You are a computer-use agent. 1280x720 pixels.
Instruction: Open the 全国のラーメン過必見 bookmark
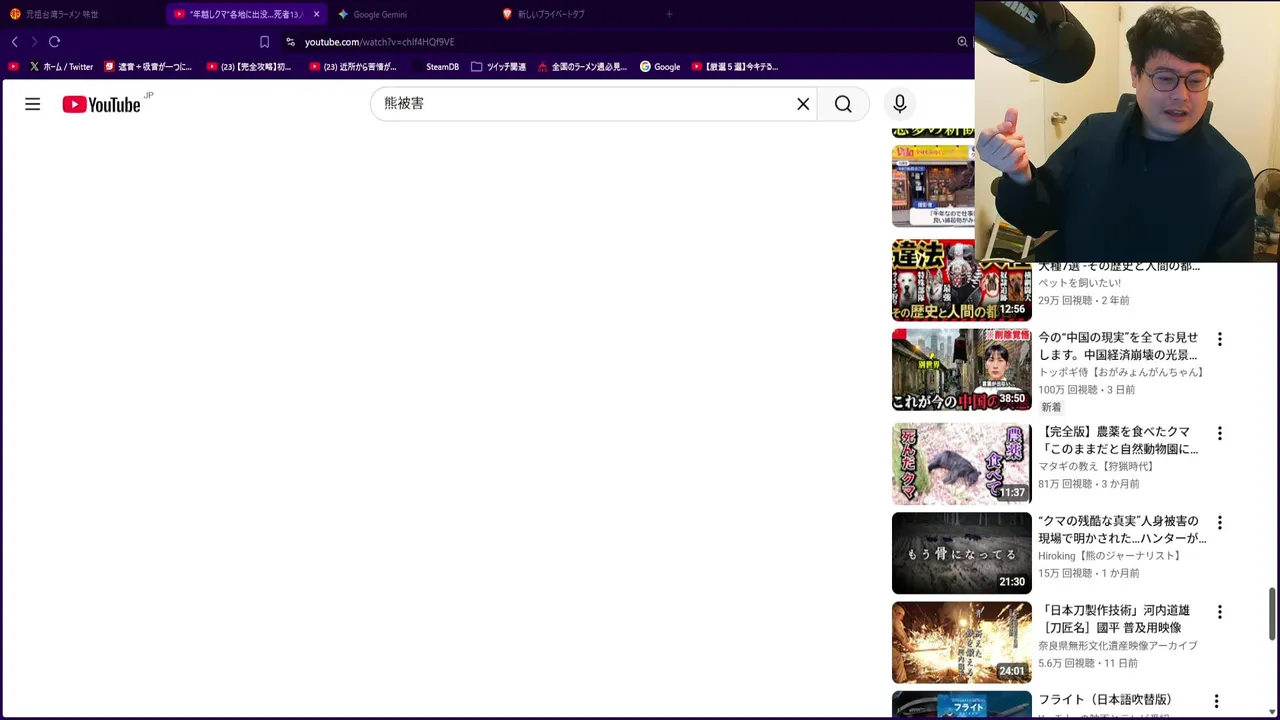click(582, 67)
